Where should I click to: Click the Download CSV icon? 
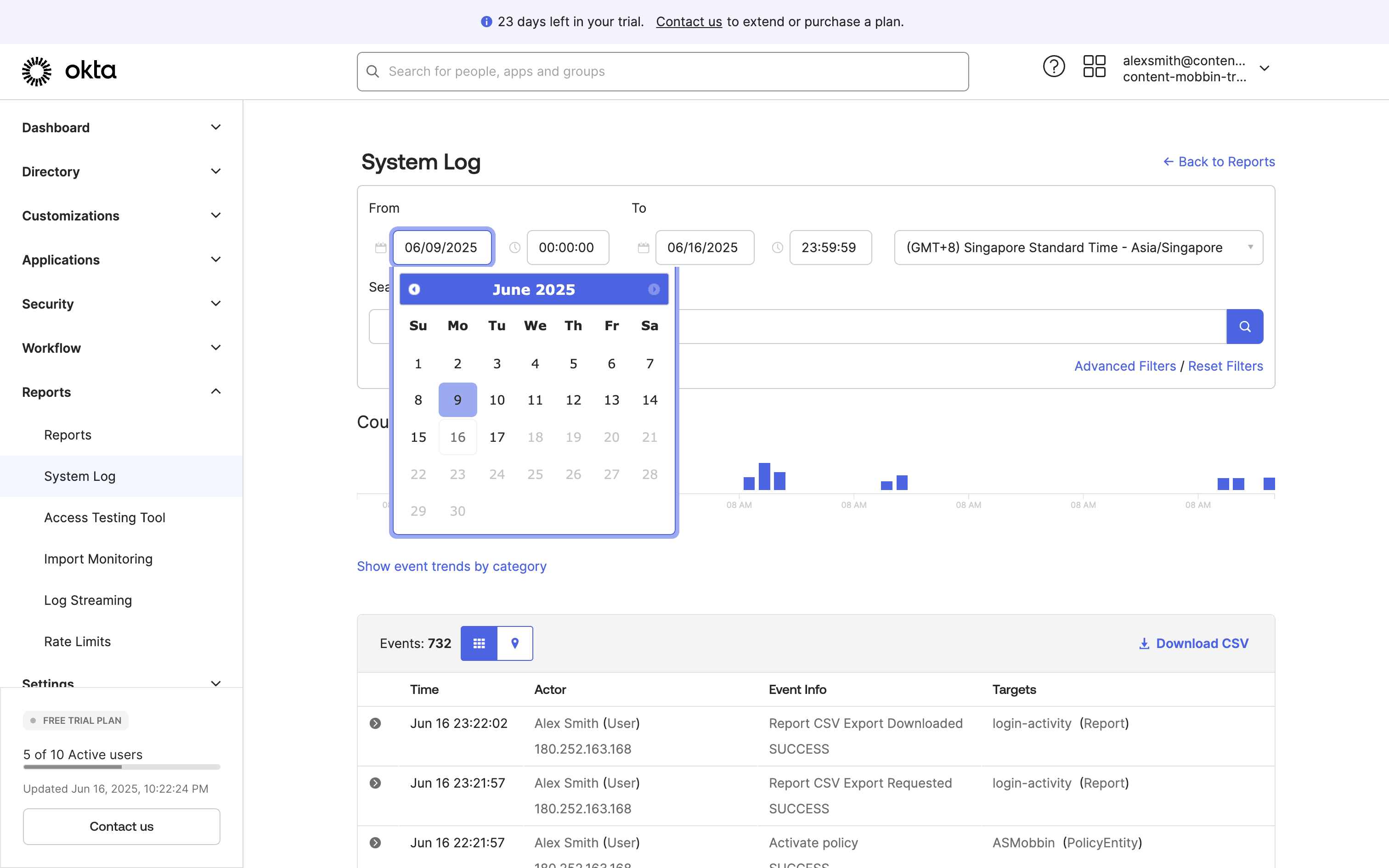click(x=1144, y=643)
